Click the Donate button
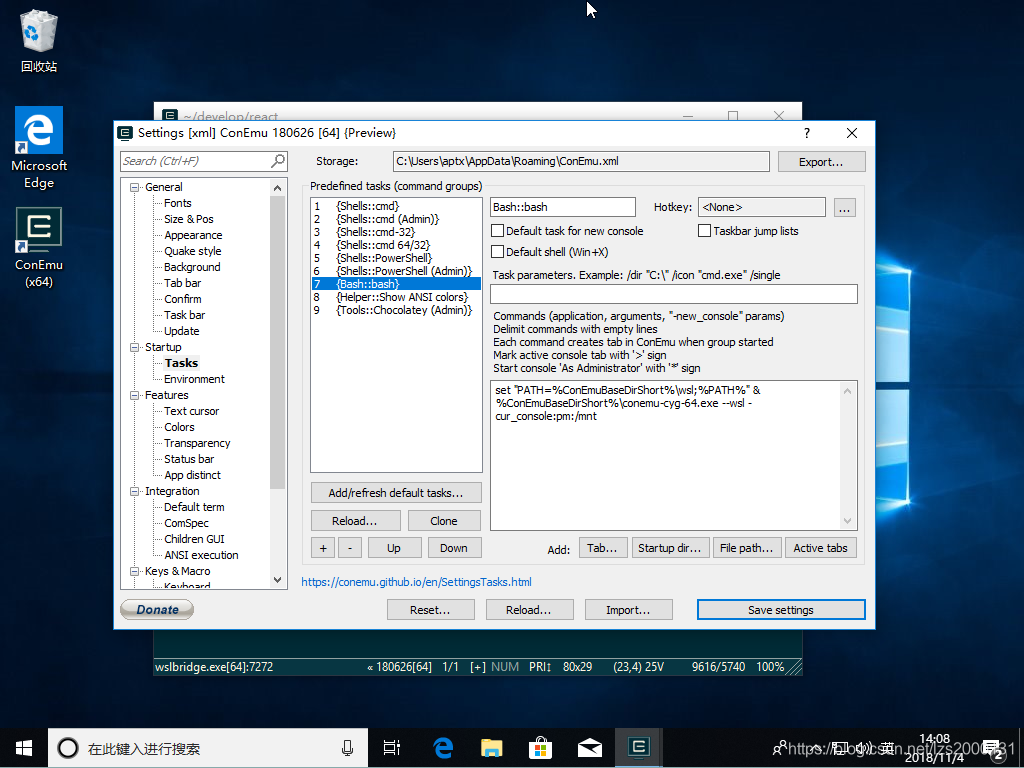This screenshot has width=1024, height=768. coord(157,609)
